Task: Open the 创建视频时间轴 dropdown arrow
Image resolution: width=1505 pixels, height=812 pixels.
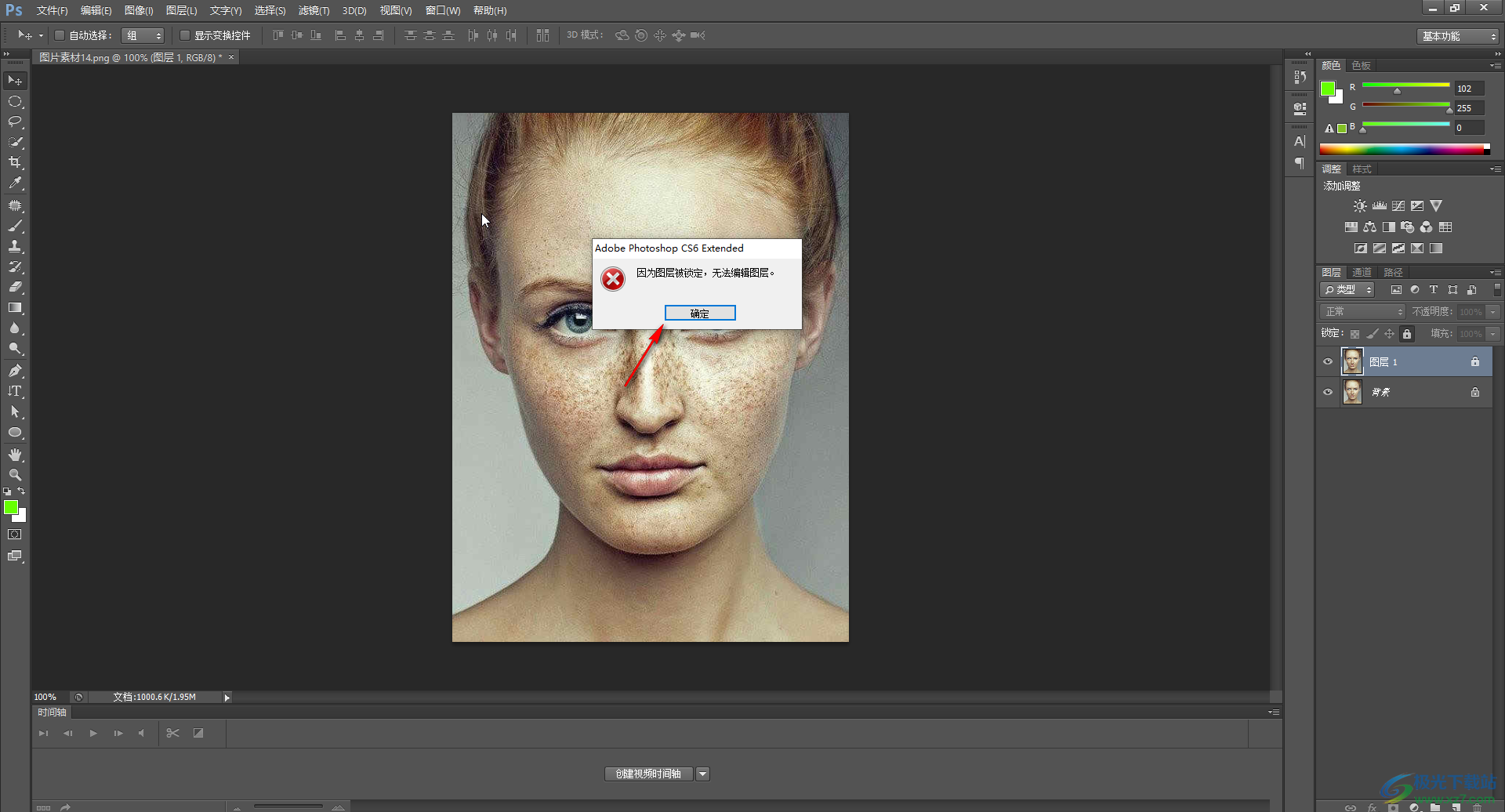Action: point(703,774)
